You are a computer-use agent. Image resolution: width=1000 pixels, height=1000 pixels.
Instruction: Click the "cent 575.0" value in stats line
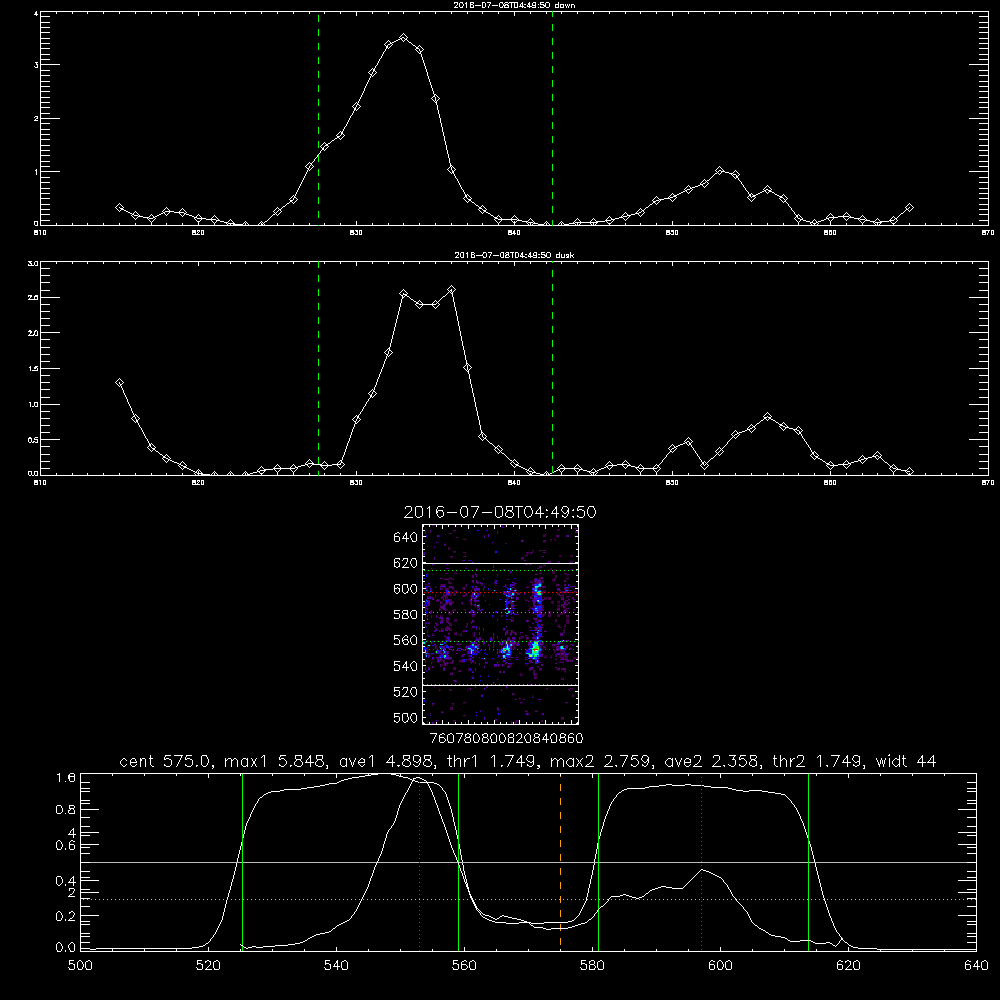pyautogui.click(x=168, y=761)
